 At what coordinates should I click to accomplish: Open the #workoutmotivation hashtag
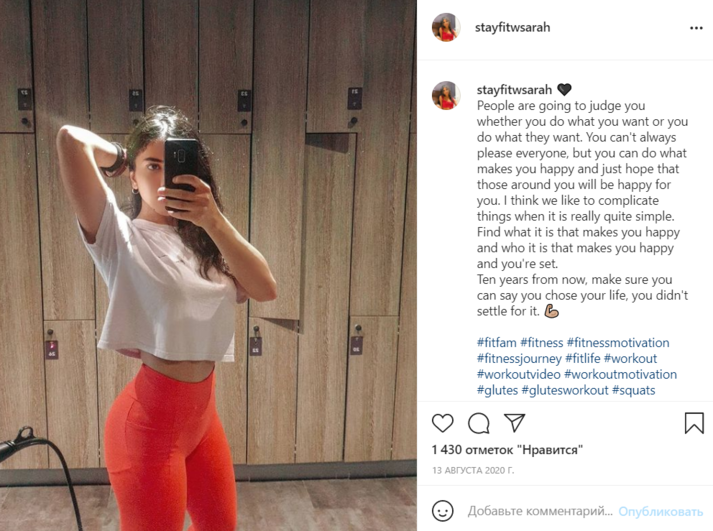click(x=621, y=374)
